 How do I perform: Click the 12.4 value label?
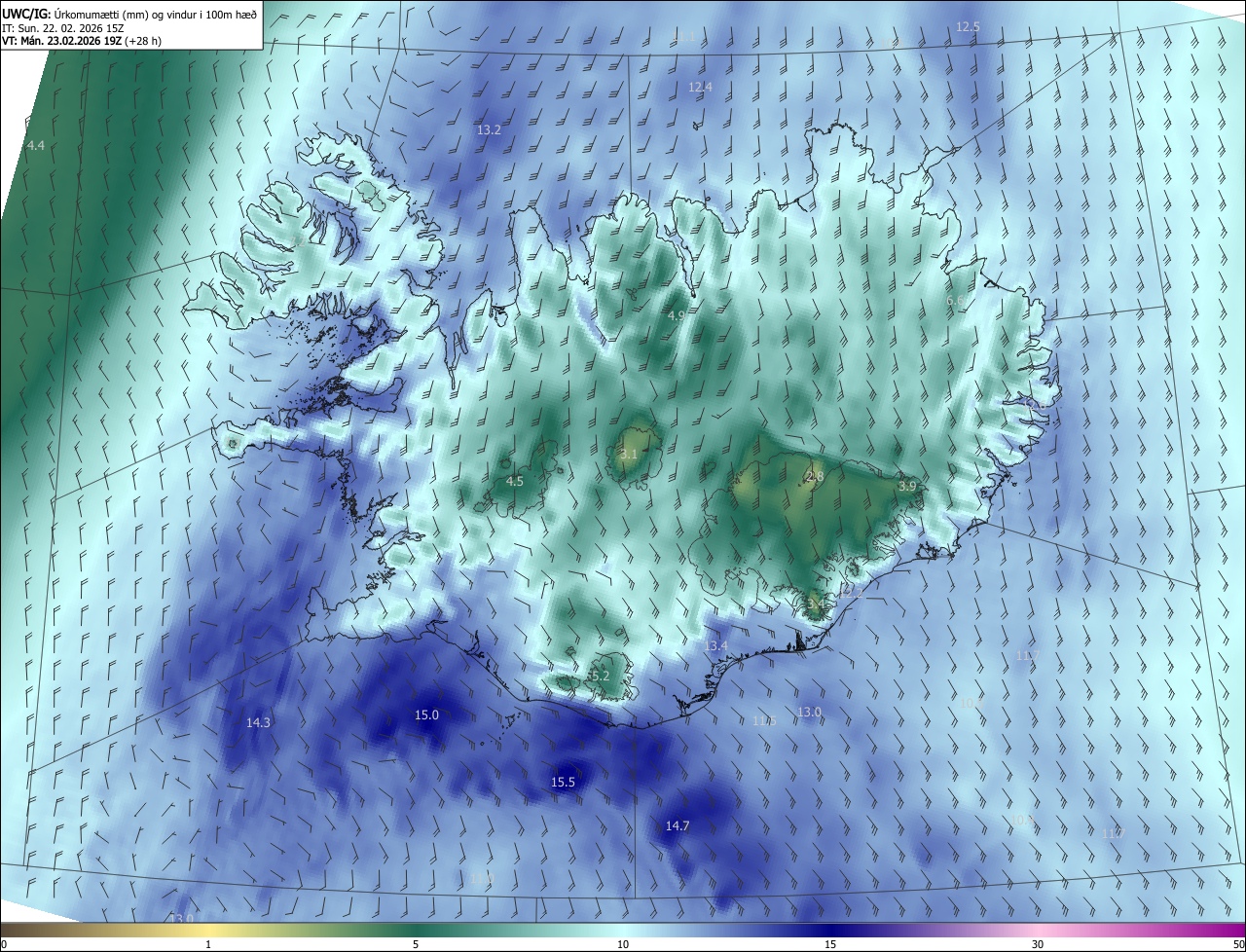point(700,87)
